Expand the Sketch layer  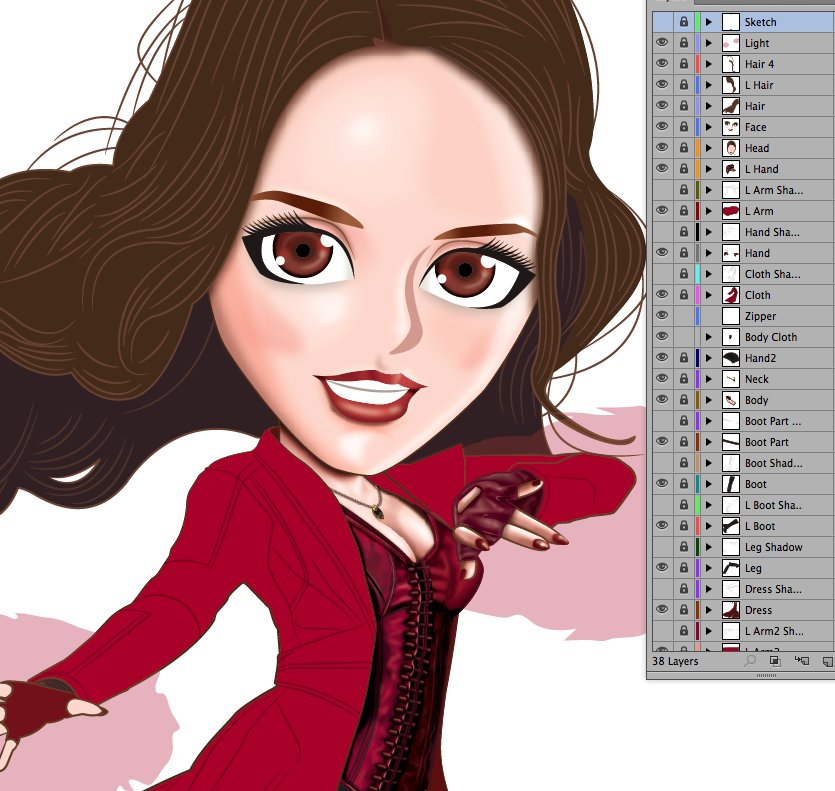[x=709, y=22]
